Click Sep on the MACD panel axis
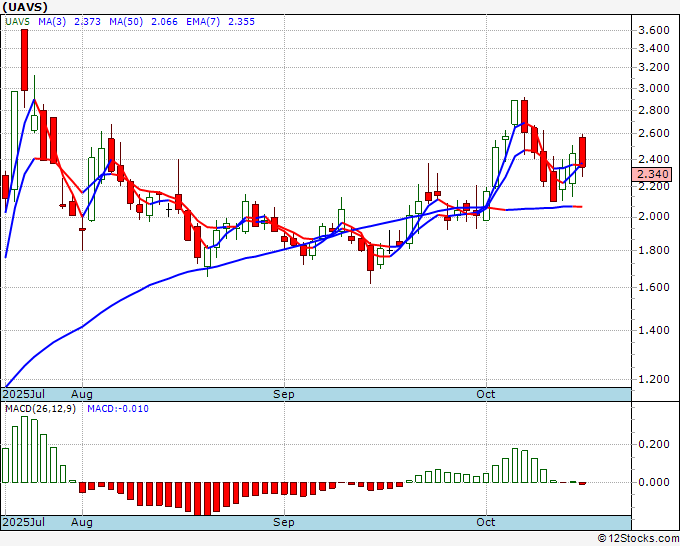Viewport: 680px width, 546px height. (x=284, y=522)
